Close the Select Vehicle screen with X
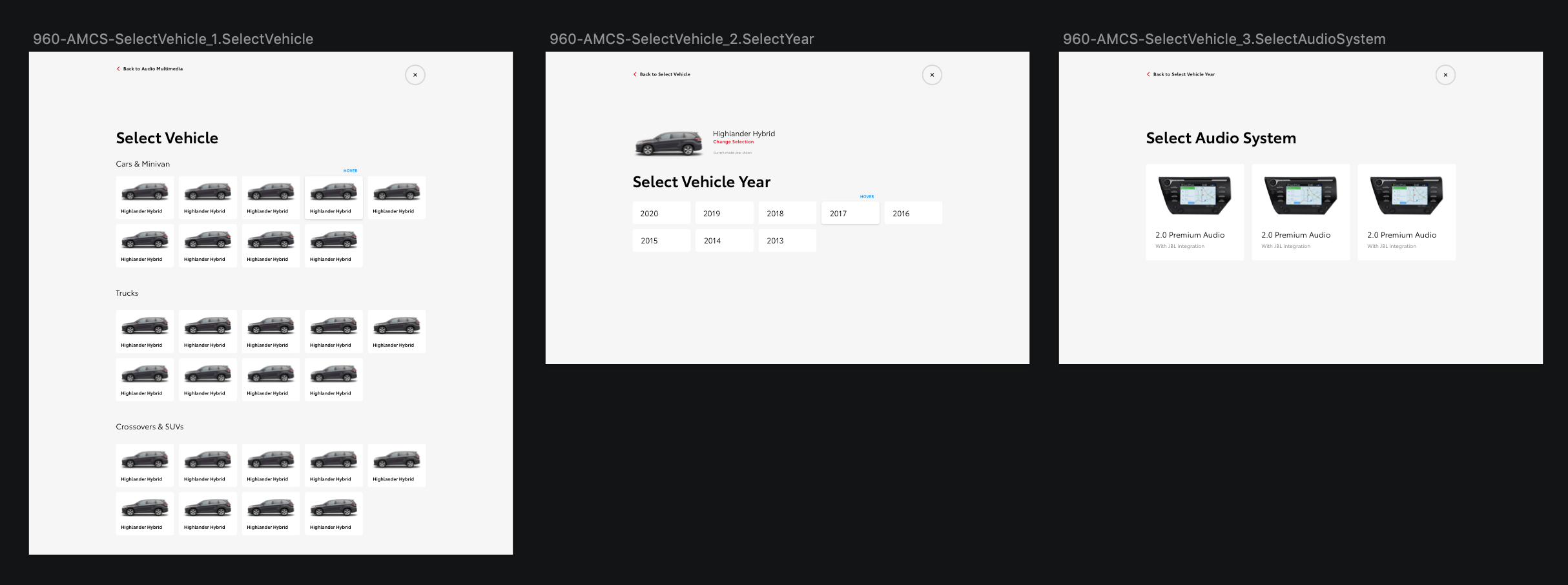The height and width of the screenshot is (585, 1568). pyautogui.click(x=415, y=75)
